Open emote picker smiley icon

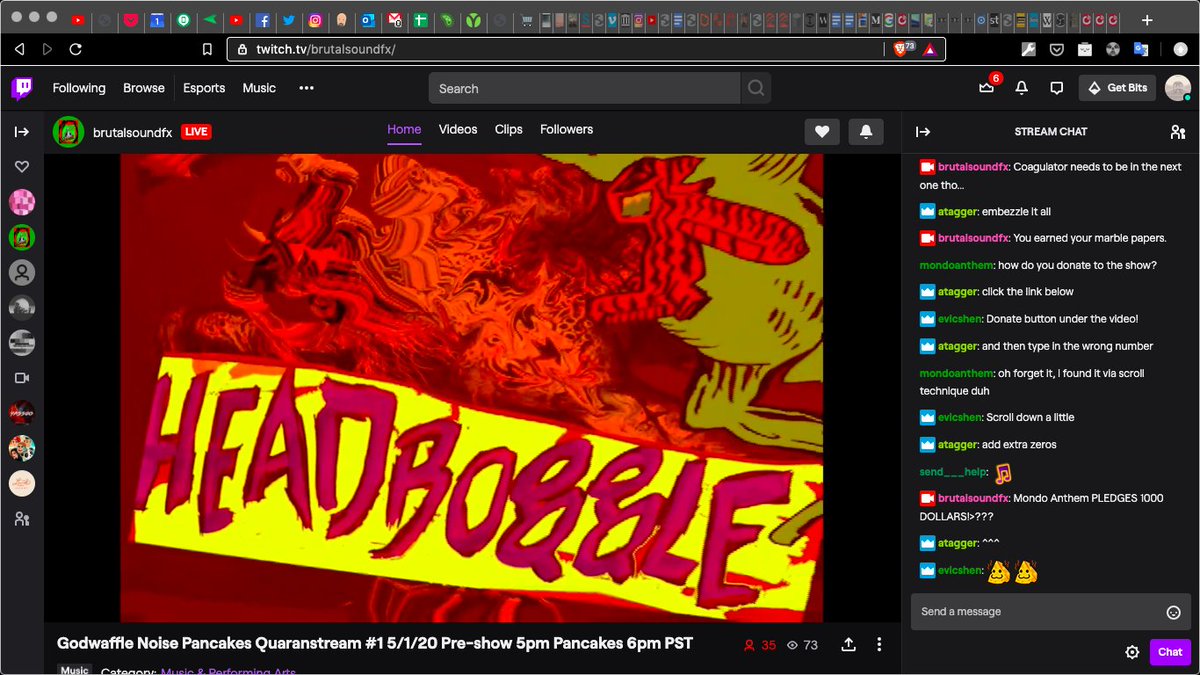coord(1173,612)
